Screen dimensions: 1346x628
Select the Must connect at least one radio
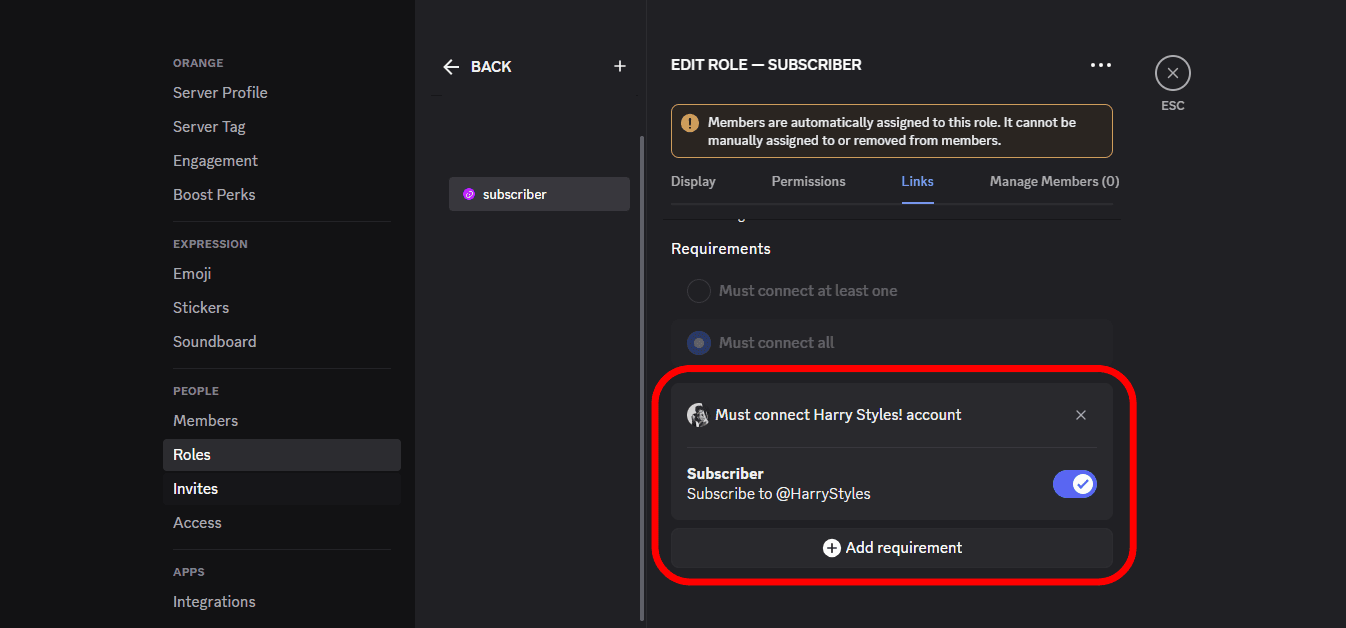click(x=699, y=291)
